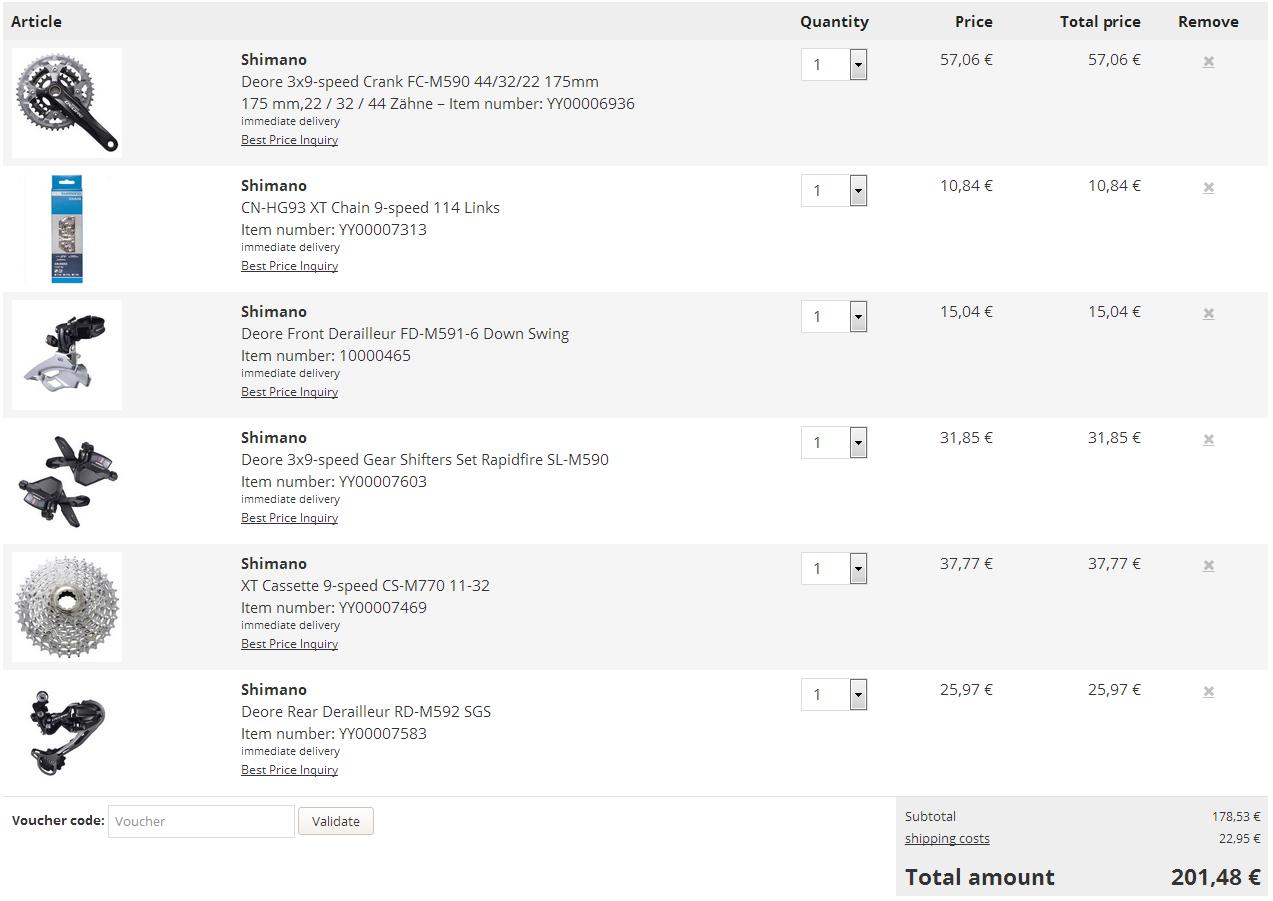Remove the XT Cassette CS-M770 item
This screenshot has width=1273, height=901.
(x=1208, y=566)
